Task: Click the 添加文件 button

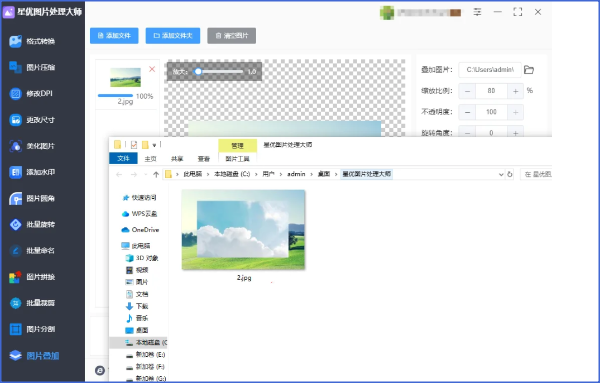Action: tap(114, 36)
